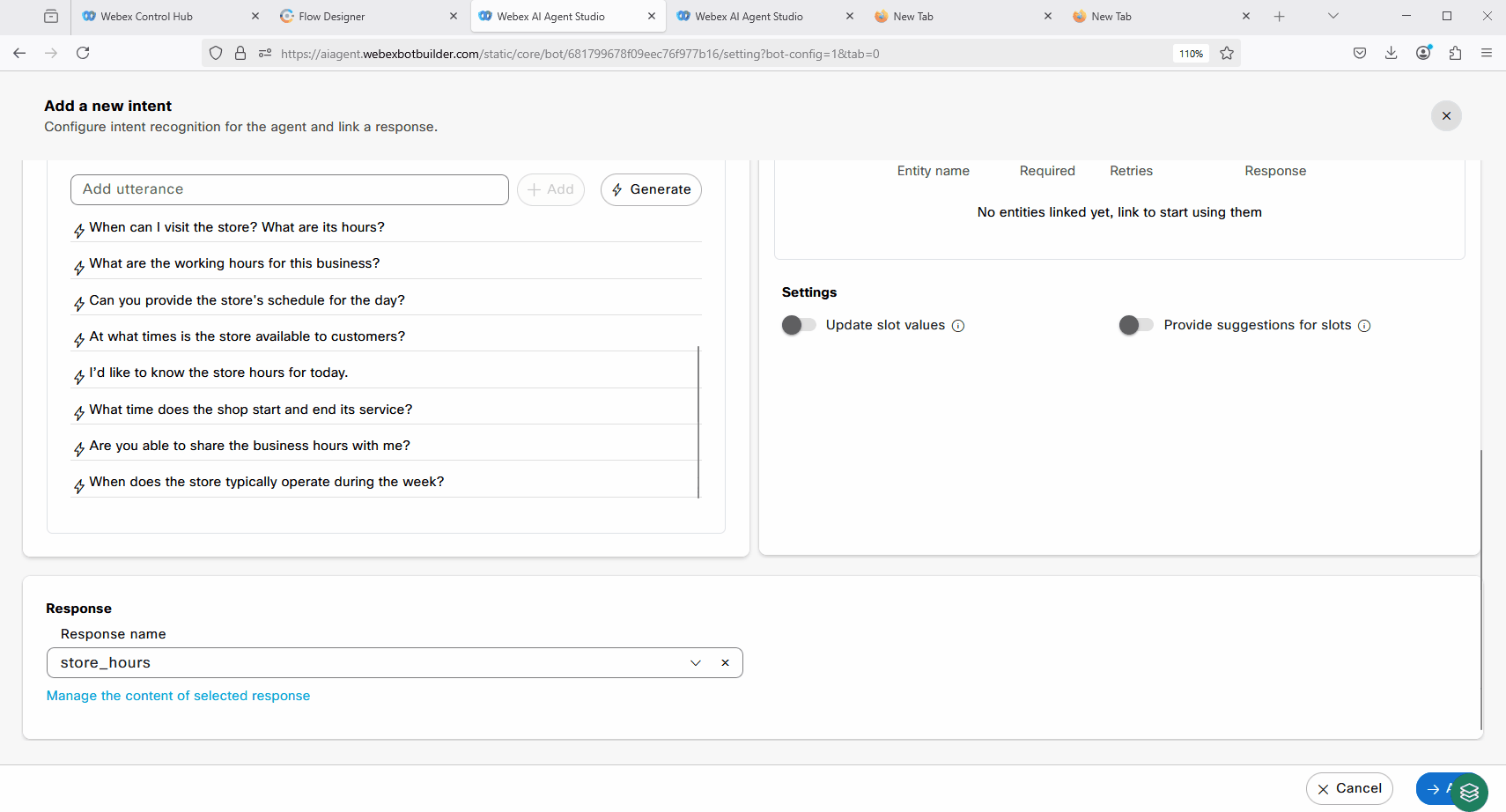Bookmark this page with the star icon

tap(1227, 54)
